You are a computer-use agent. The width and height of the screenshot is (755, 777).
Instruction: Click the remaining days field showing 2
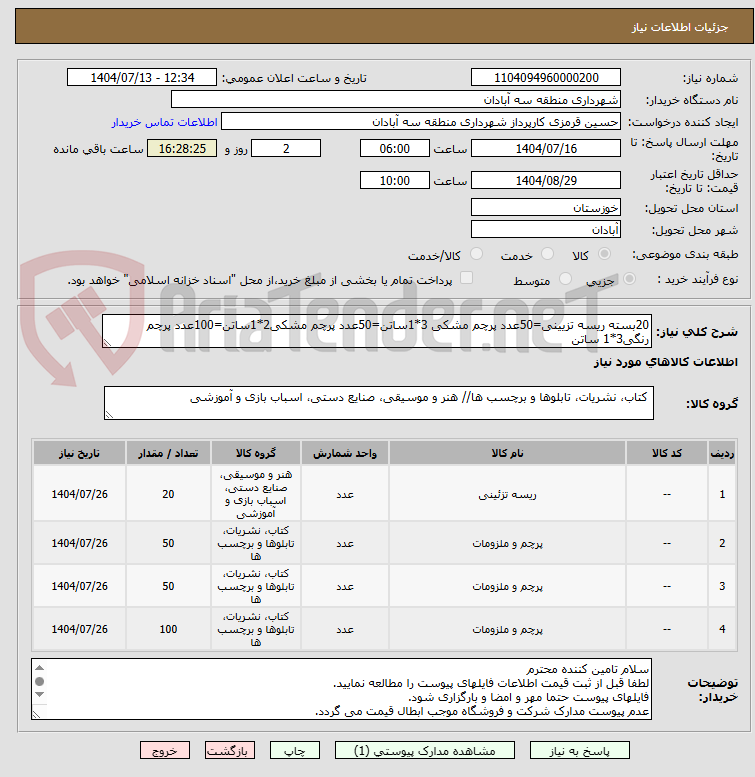click(x=286, y=149)
